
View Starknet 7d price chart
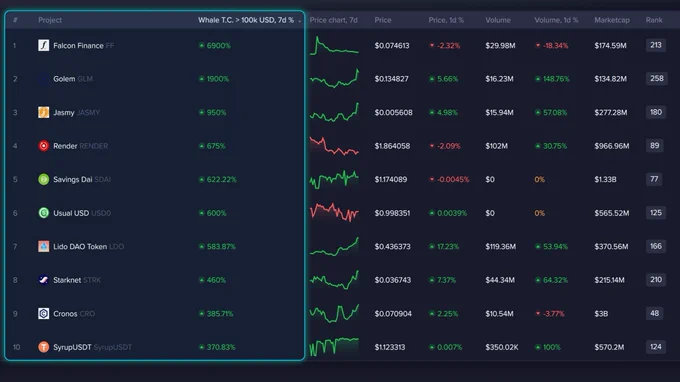[334, 280]
